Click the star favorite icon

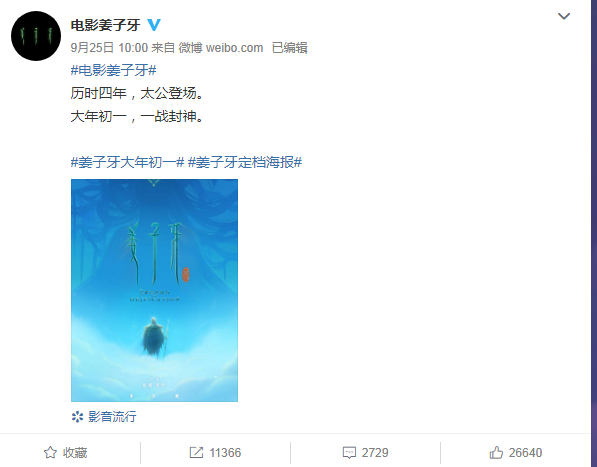[x=50, y=453]
